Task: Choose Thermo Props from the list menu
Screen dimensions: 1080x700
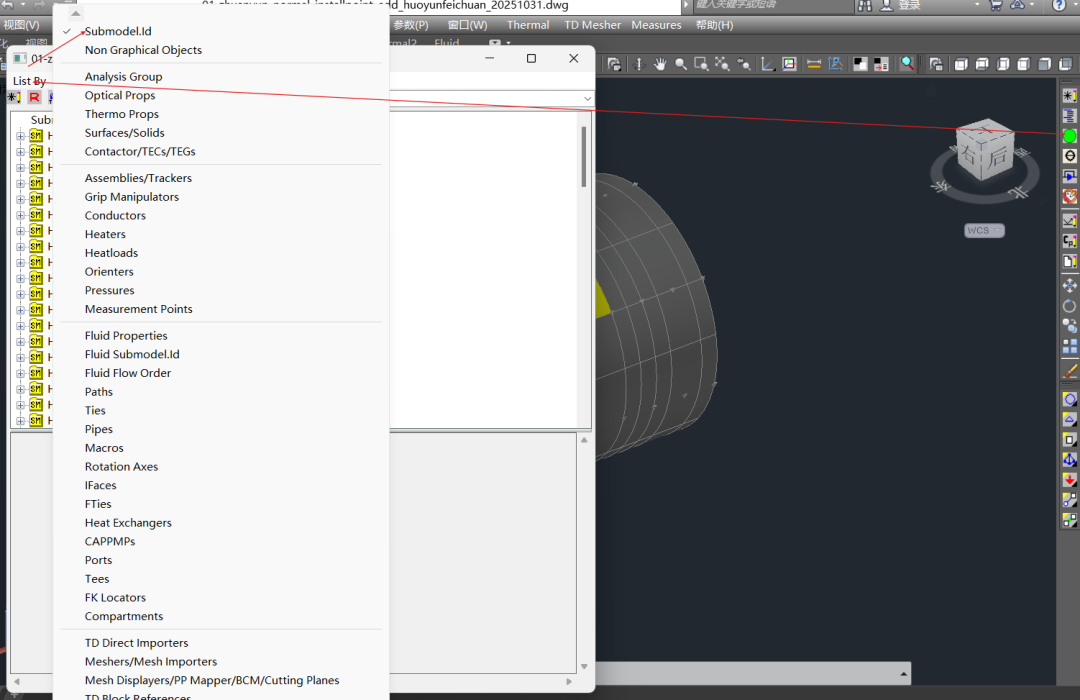Action: 121,114
